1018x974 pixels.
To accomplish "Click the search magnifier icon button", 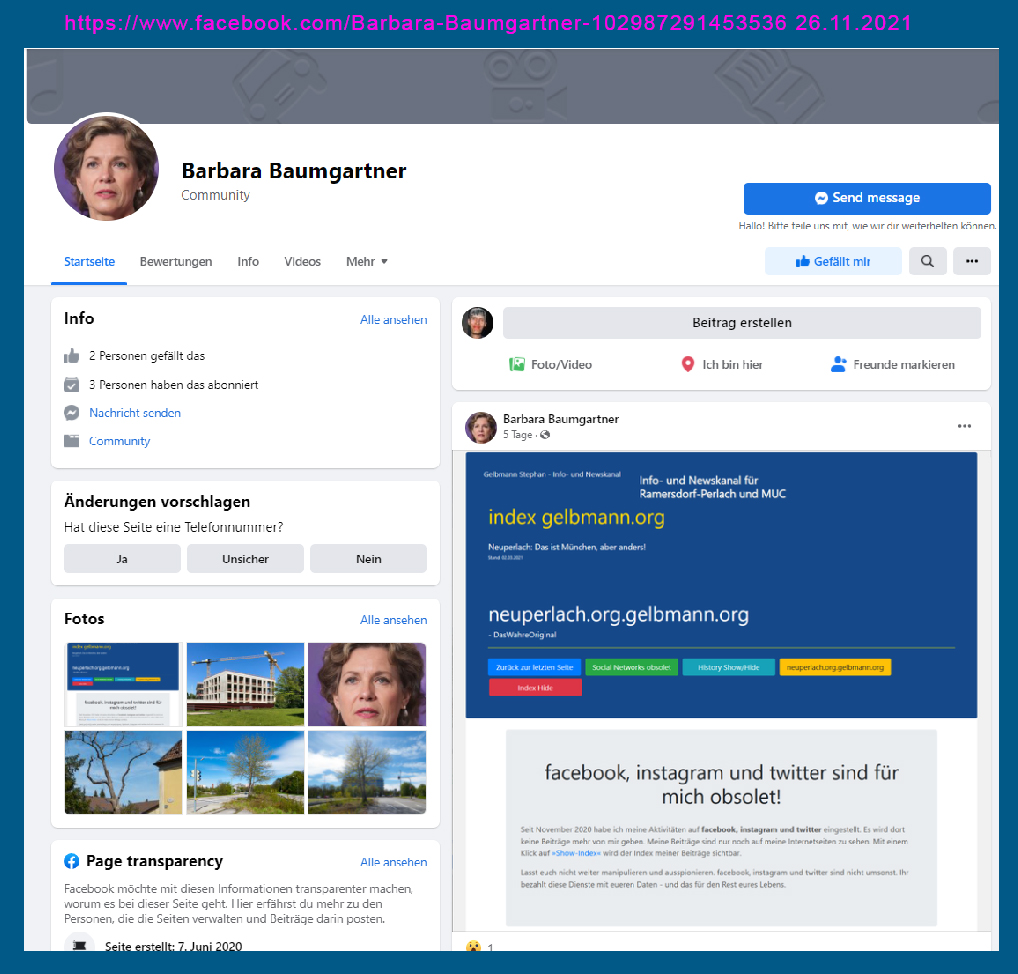I will [927, 261].
